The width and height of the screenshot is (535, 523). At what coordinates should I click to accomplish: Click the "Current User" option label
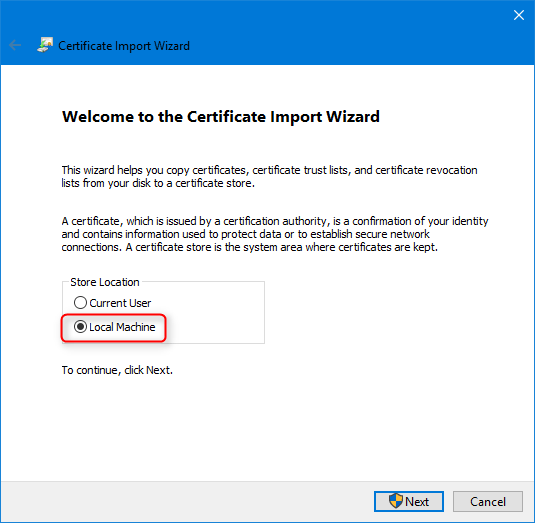[x=120, y=303]
